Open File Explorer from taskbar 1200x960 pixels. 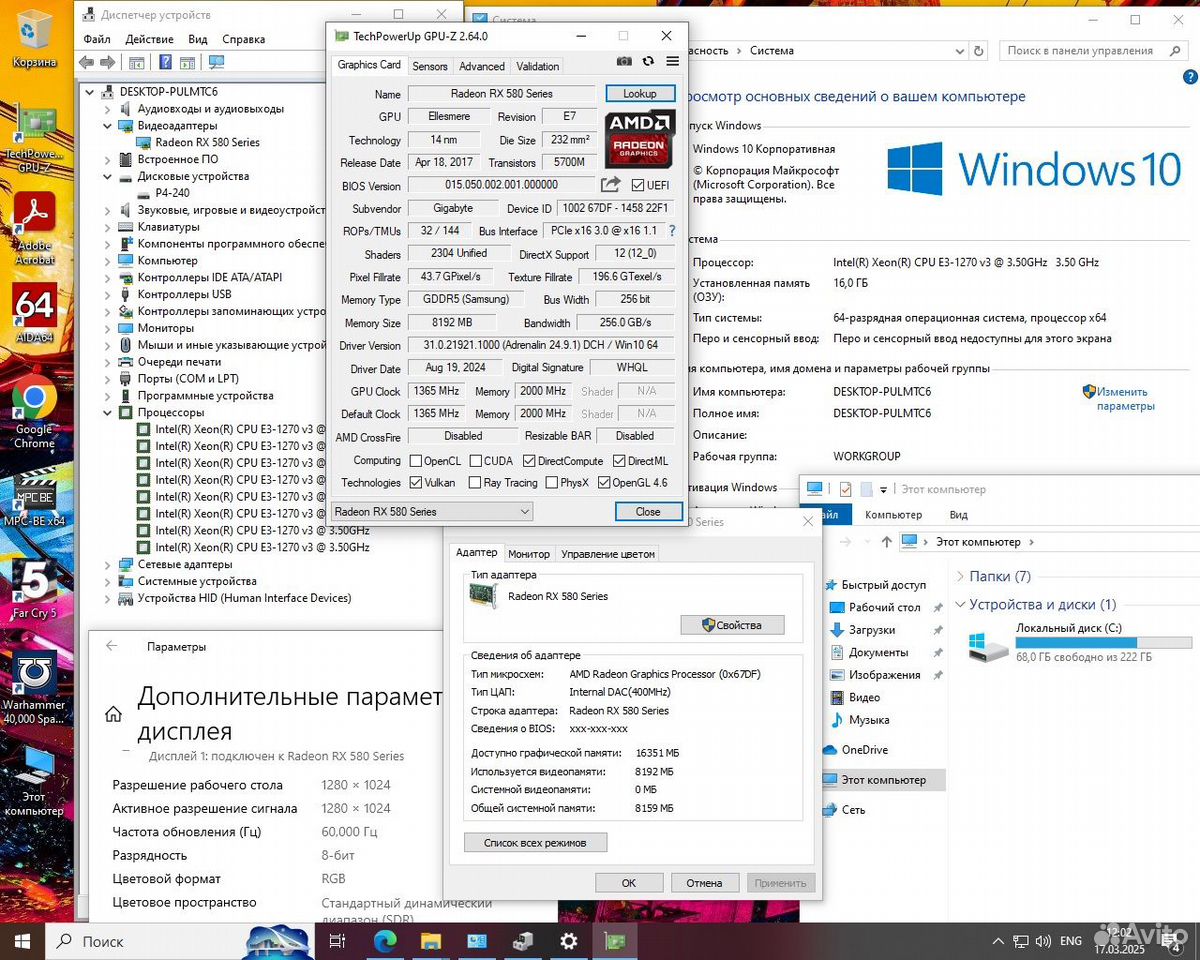click(430, 941)
